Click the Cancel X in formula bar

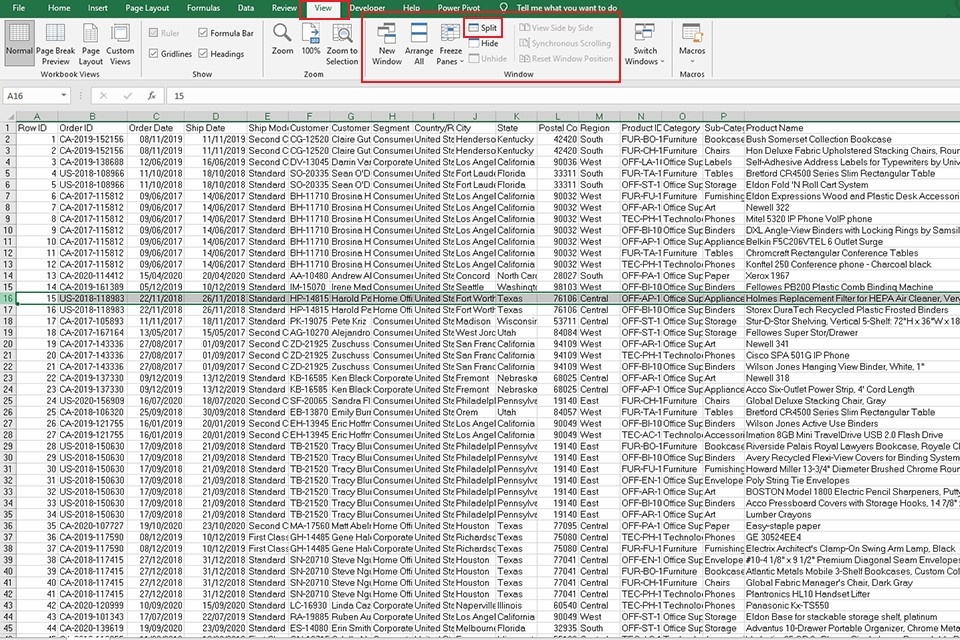(103, 96)
